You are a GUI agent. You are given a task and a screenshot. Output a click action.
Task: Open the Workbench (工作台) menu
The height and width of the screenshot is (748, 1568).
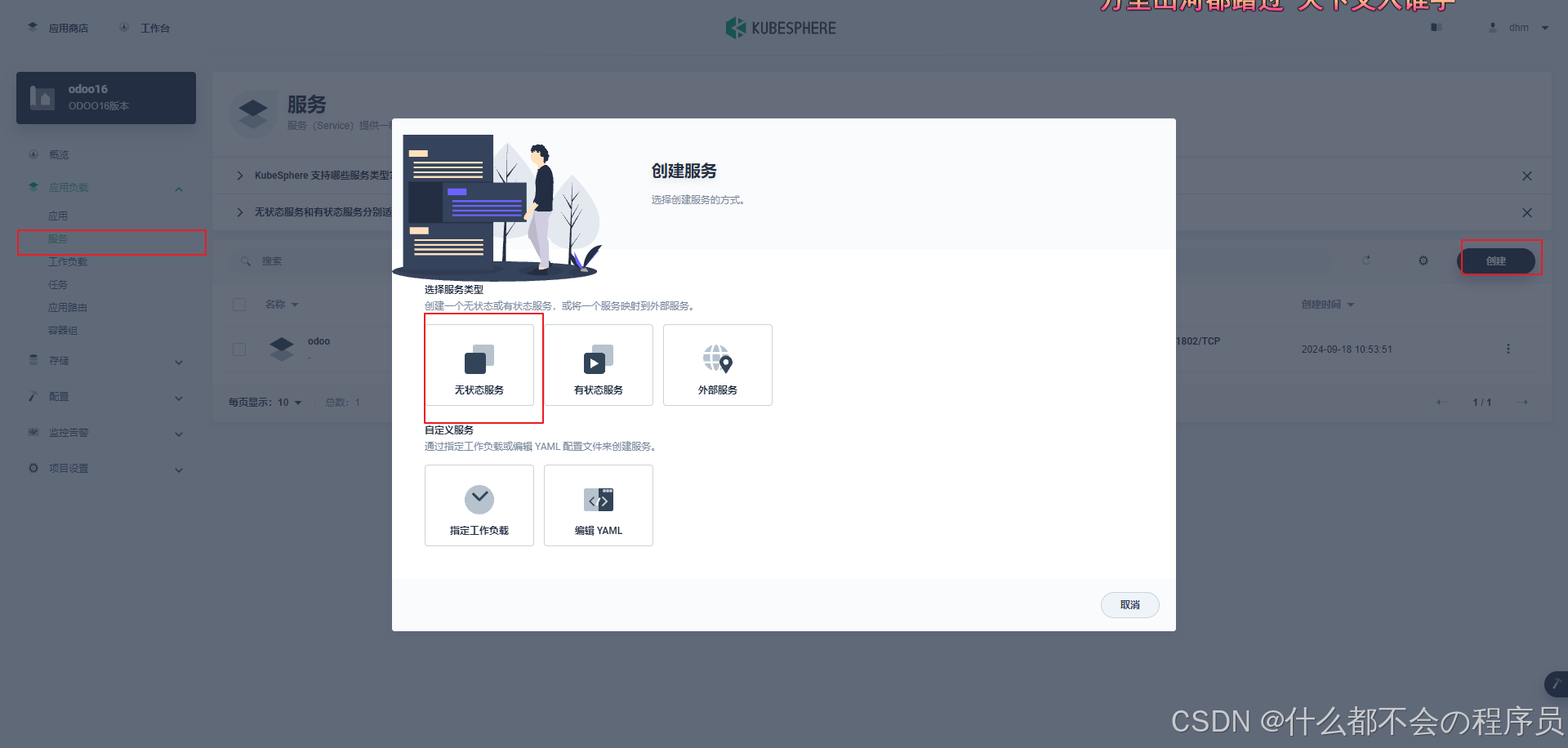coord(145,28)
